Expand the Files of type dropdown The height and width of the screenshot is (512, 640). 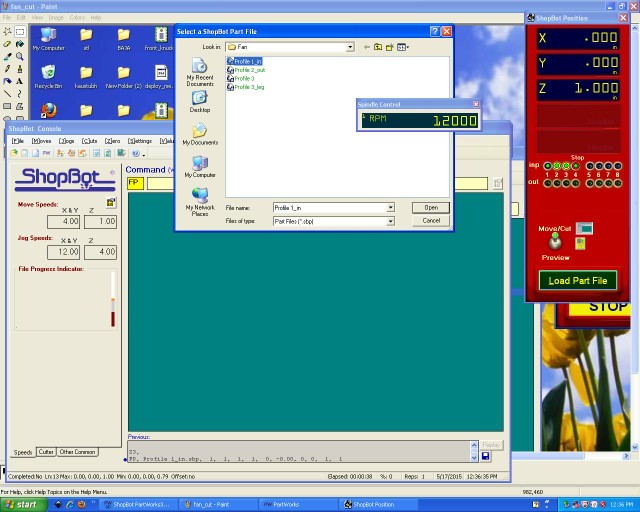(x=391, y=221)
